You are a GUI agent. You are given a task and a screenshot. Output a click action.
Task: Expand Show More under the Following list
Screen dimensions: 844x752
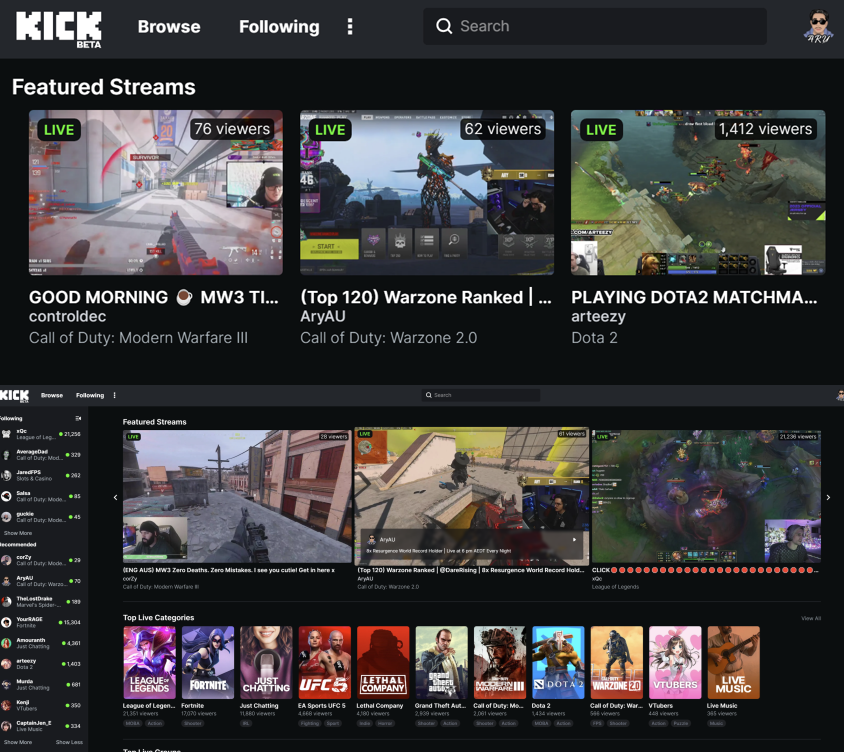pyautogui.click(x=18, y=533)
